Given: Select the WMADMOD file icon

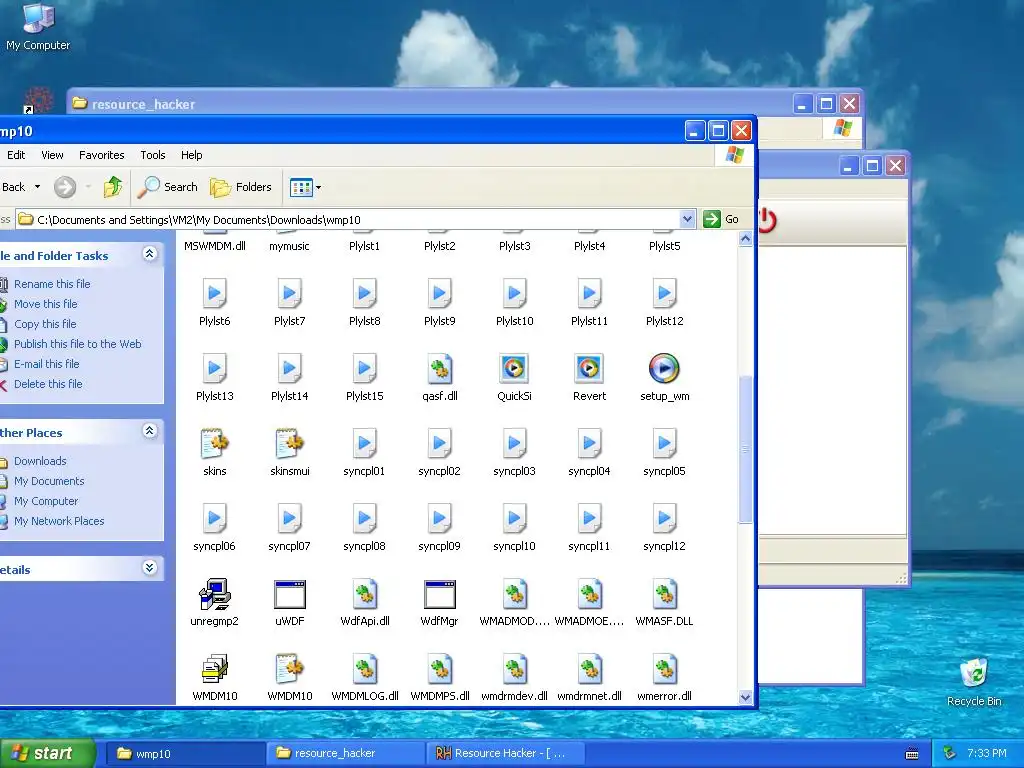Looking at the screenshot, I should [x=514, y=594].
